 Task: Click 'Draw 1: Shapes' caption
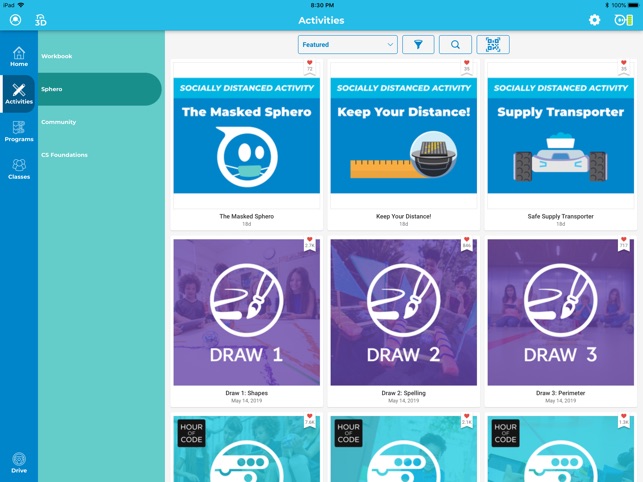point(246,393)
